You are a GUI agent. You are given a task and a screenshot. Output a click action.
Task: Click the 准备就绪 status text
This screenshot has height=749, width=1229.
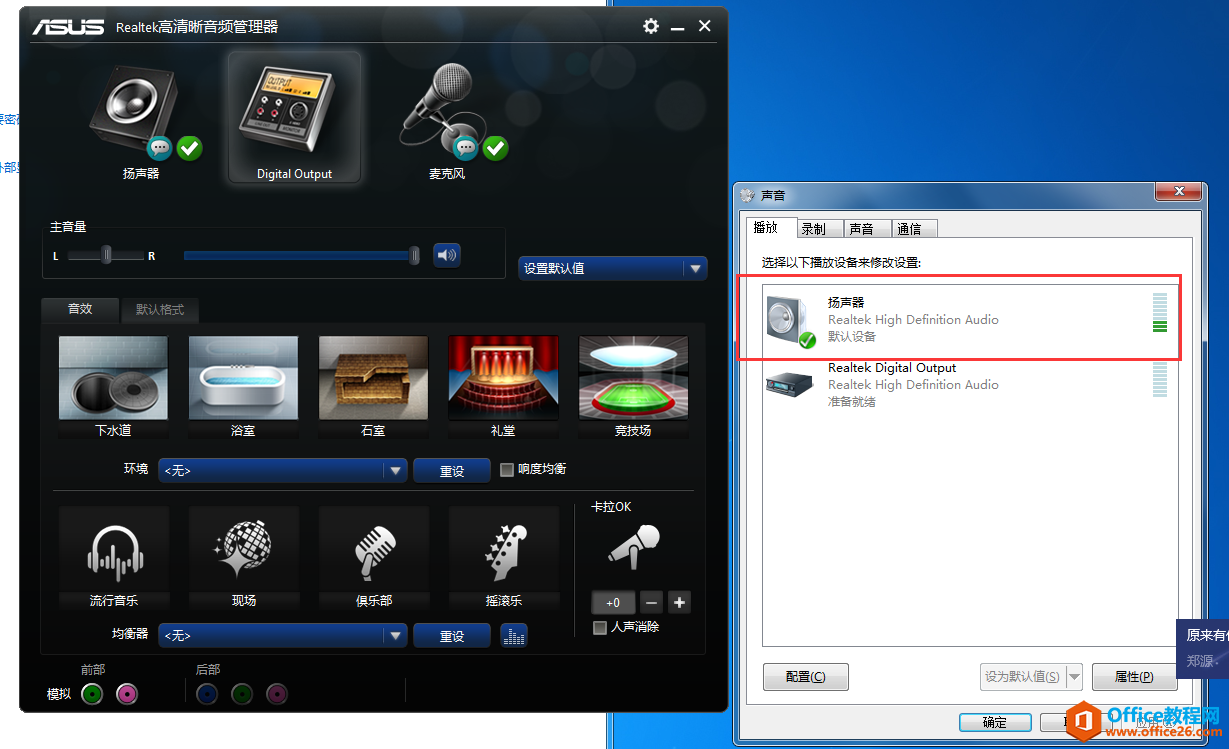click(852, 402)
